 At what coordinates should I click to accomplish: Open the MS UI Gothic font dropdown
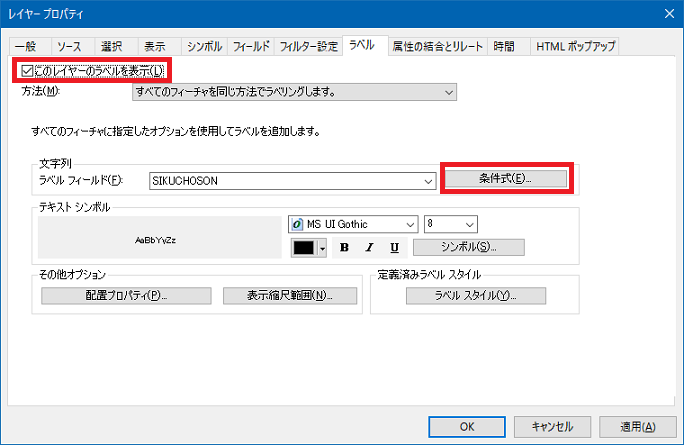coord(353,224)
